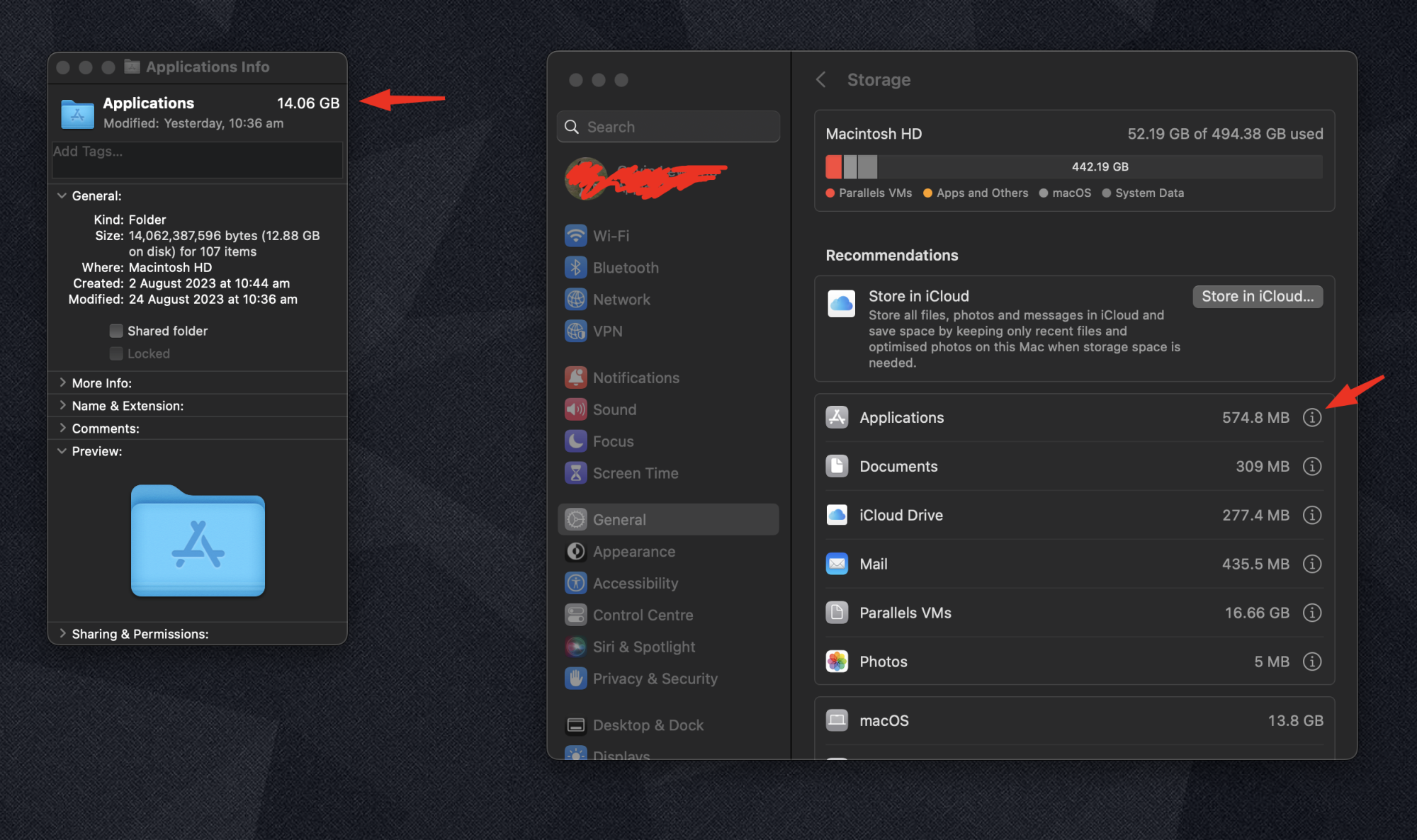1417x840 pixels.
Task: Select Sound in settings sidebar
Action: (668, 410)
